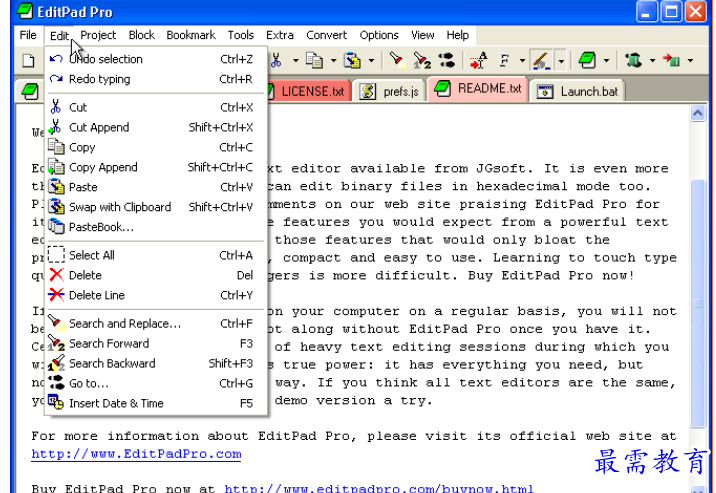716x493 pixels.
Task: Click the Paste toolbar icon
Action: [x=352, y=60]
